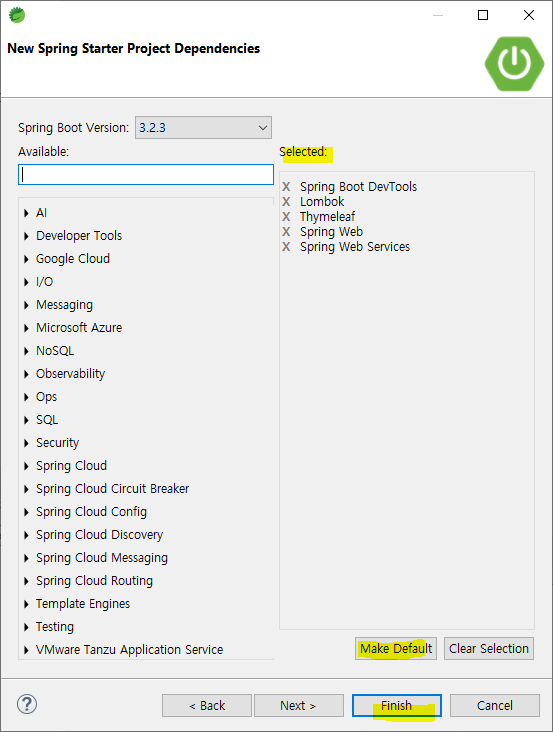Expand the SQL category arrow
553x732 pixels.
(x=26, y=420)
